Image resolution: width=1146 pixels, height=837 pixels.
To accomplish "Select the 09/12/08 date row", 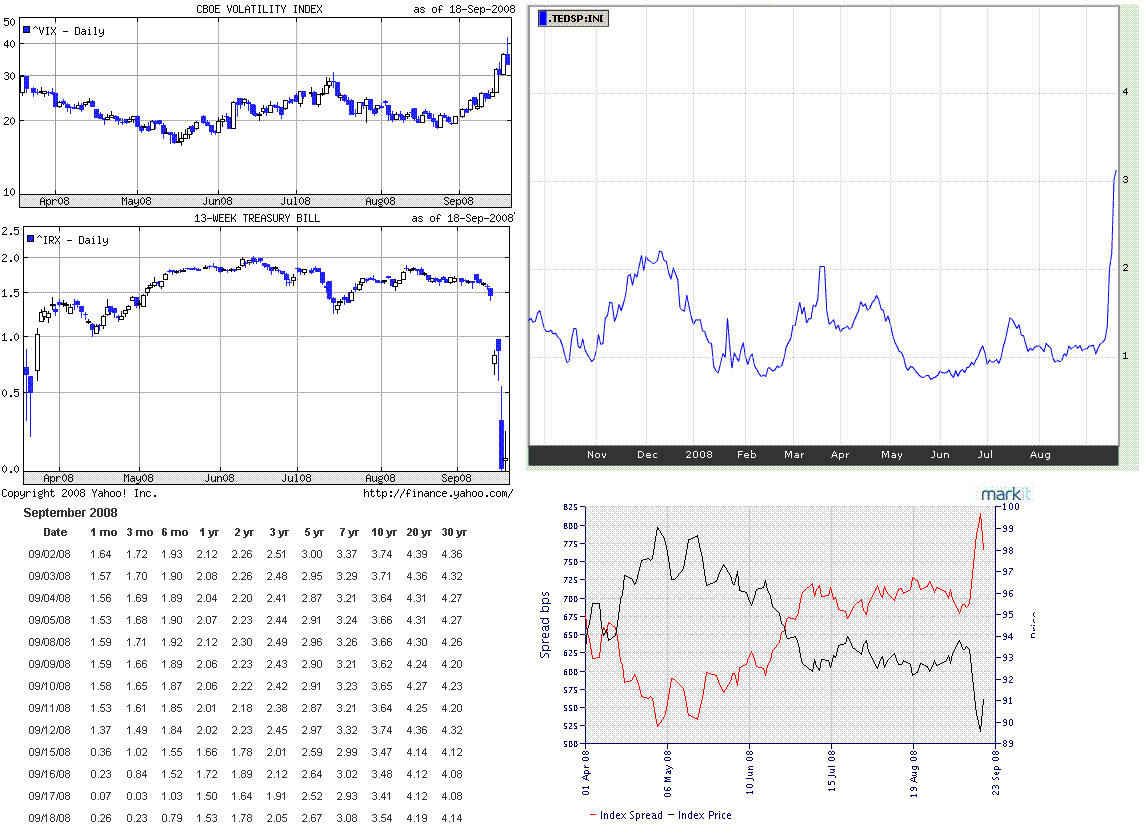I will (246, 730).
